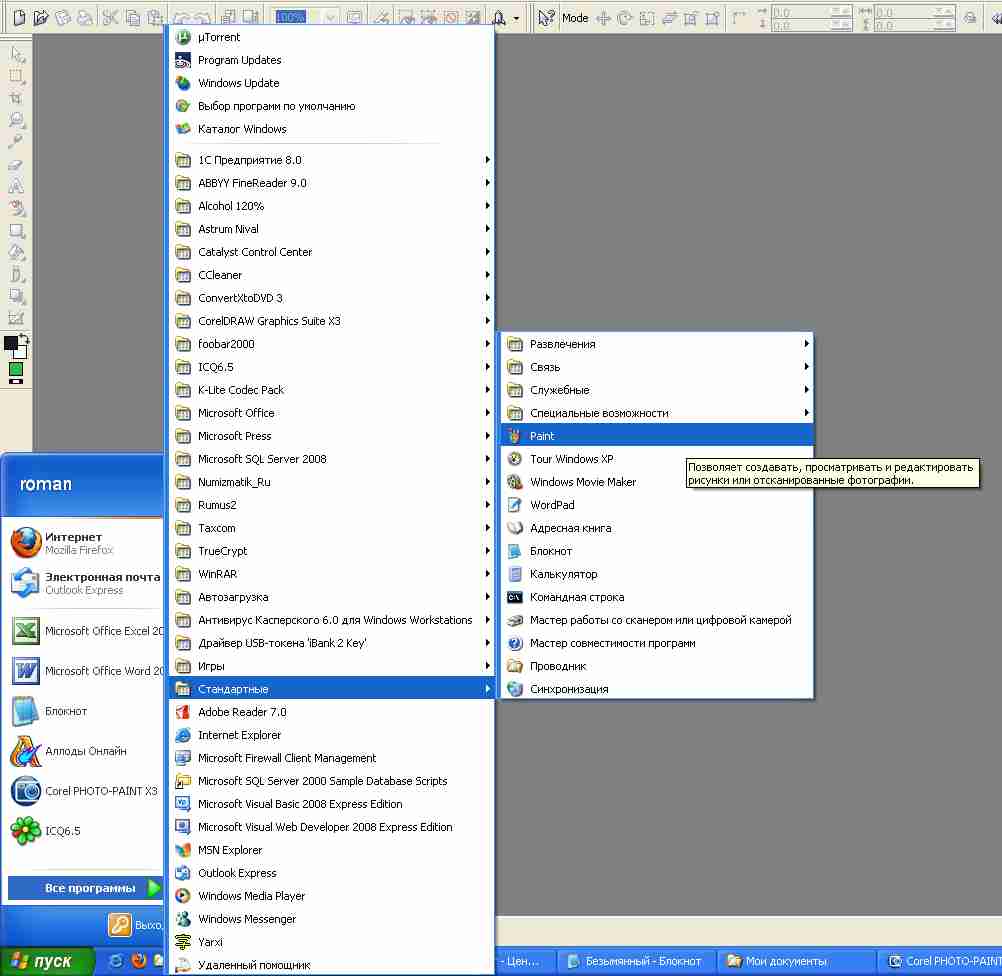Open Проводник

click(x=657, y=666)
